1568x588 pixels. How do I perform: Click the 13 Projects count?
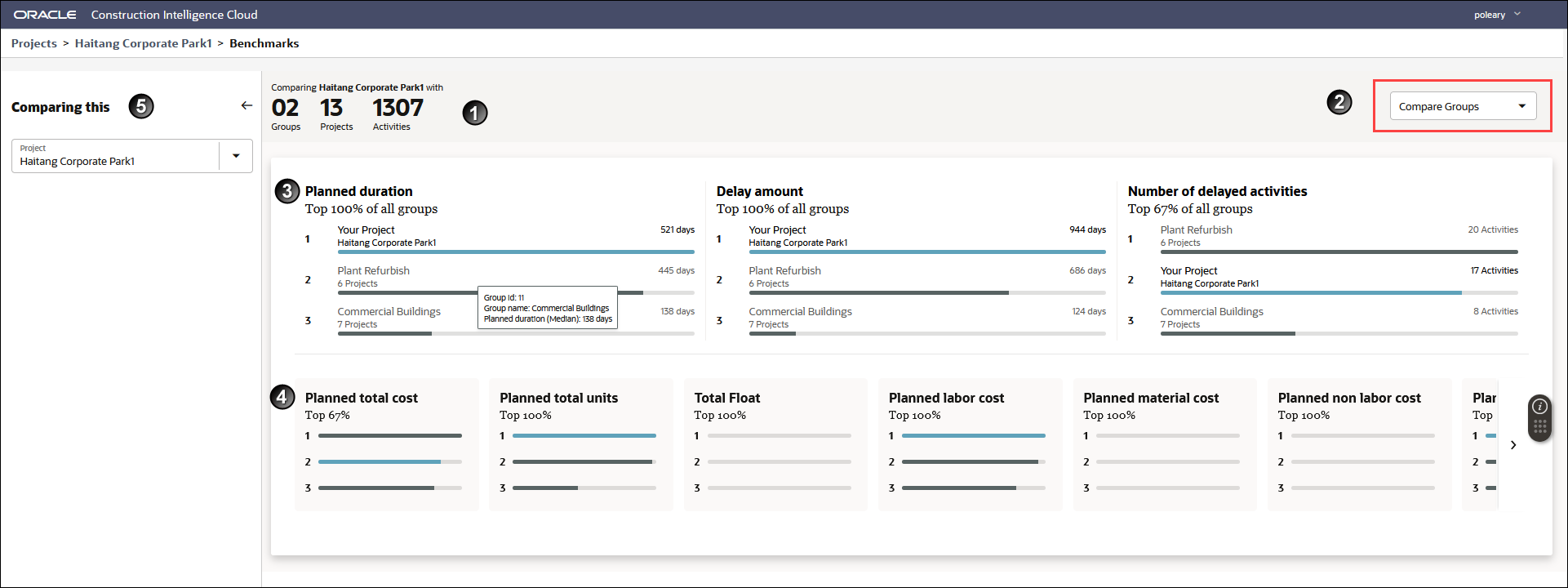point(336,114)
